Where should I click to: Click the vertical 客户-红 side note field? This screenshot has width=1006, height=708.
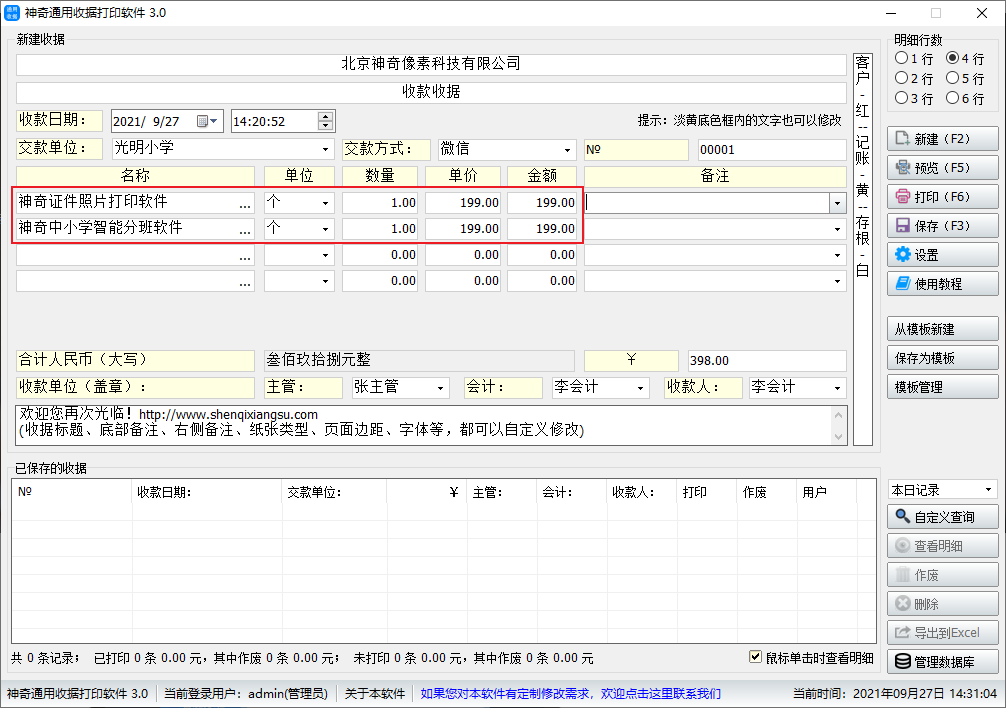click(863, 249)
